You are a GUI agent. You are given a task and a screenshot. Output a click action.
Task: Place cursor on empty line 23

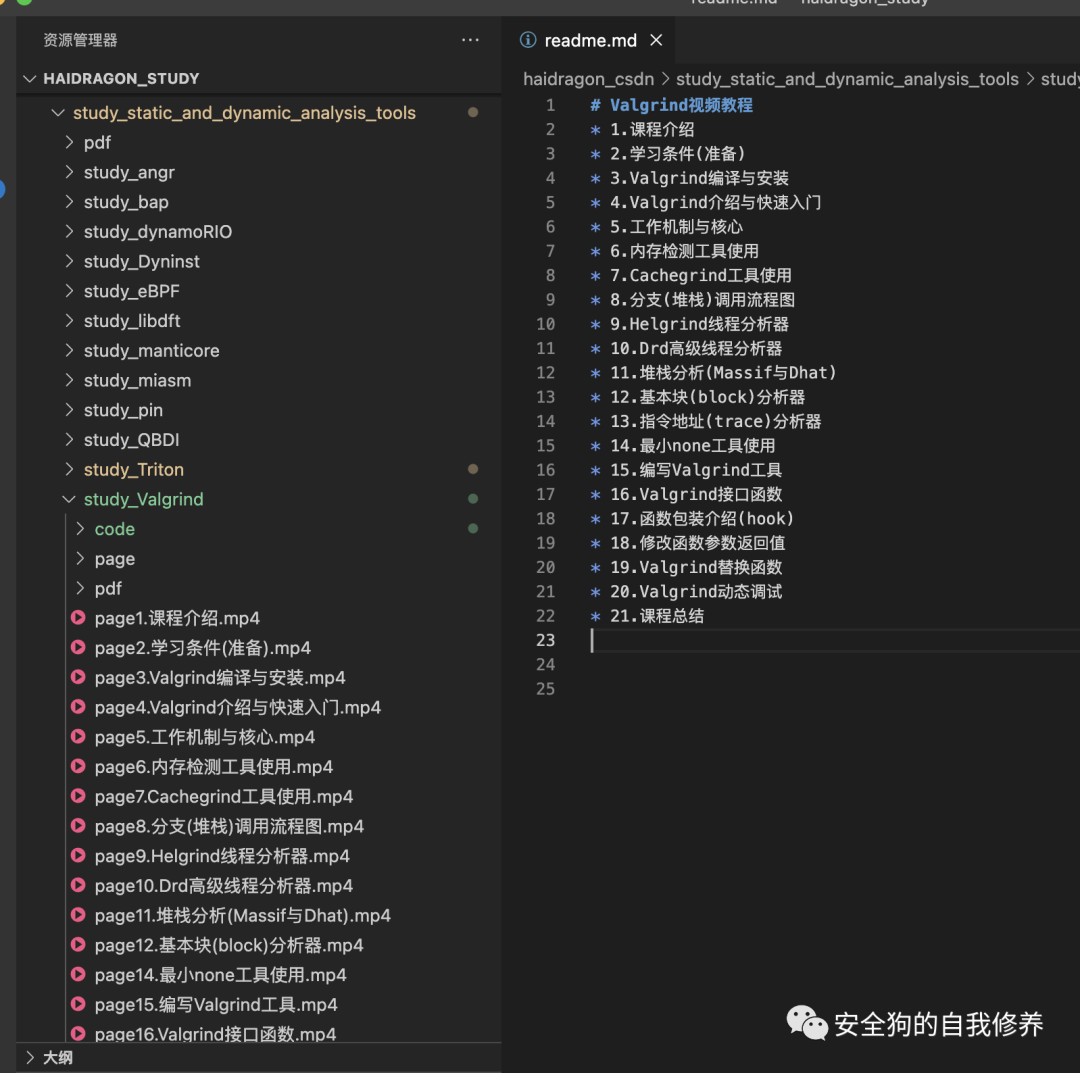tap(833, 640)
